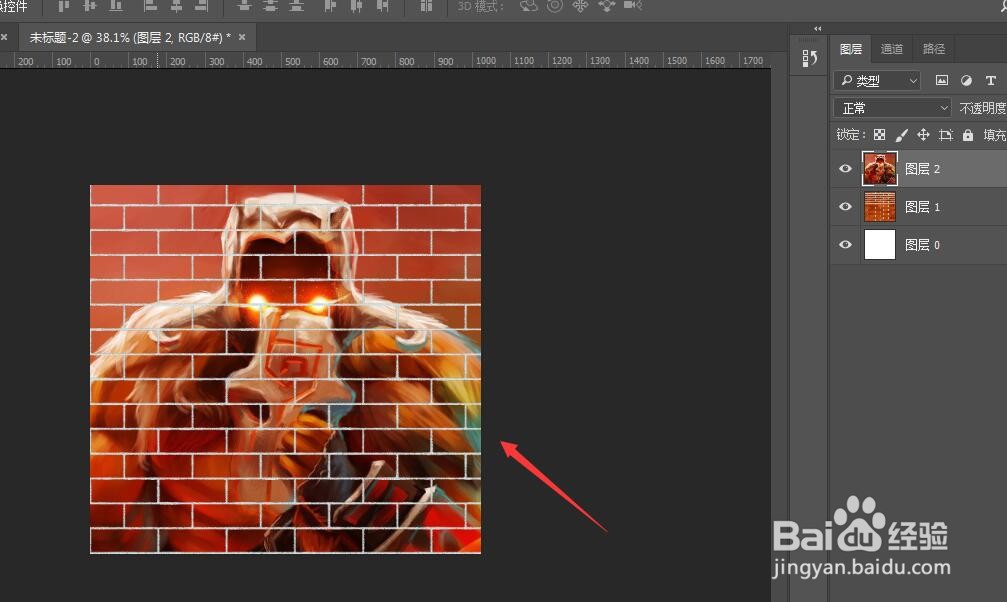Image resolution: width=1007 pixels, height=602 pixels.
Task: Click align bottom edges icon
Action: pos(116,6)
